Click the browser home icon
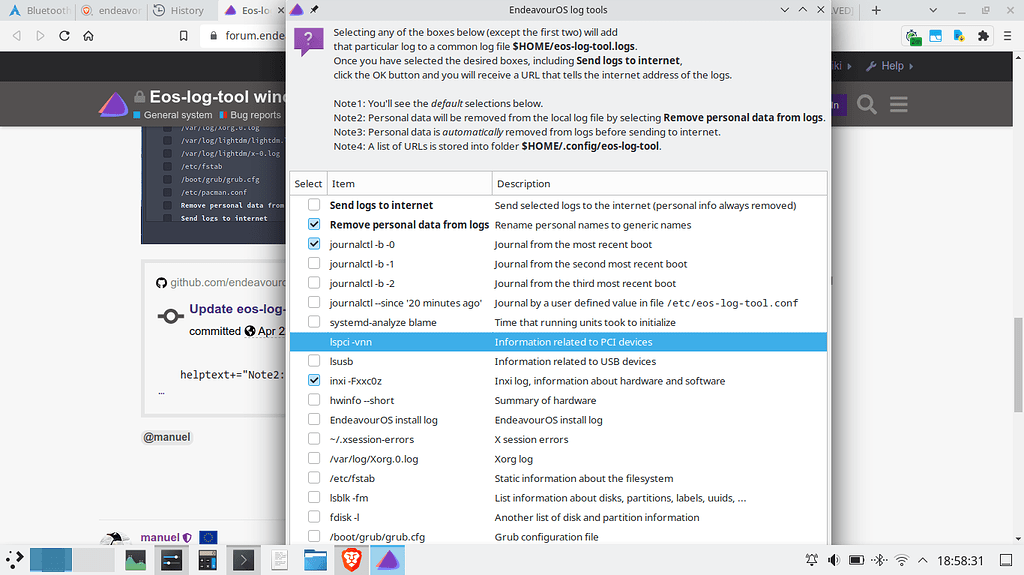The image size is (1024, 575). click(x=88, y=36)
